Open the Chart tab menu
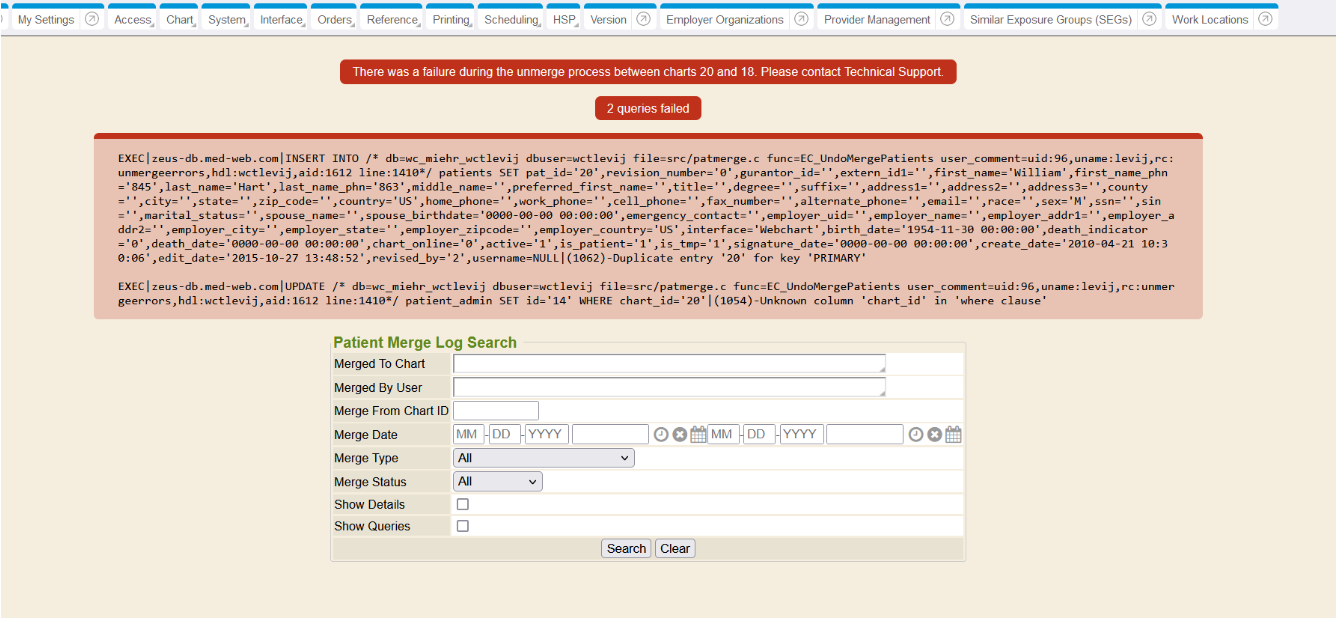 [x=180, y=20]
